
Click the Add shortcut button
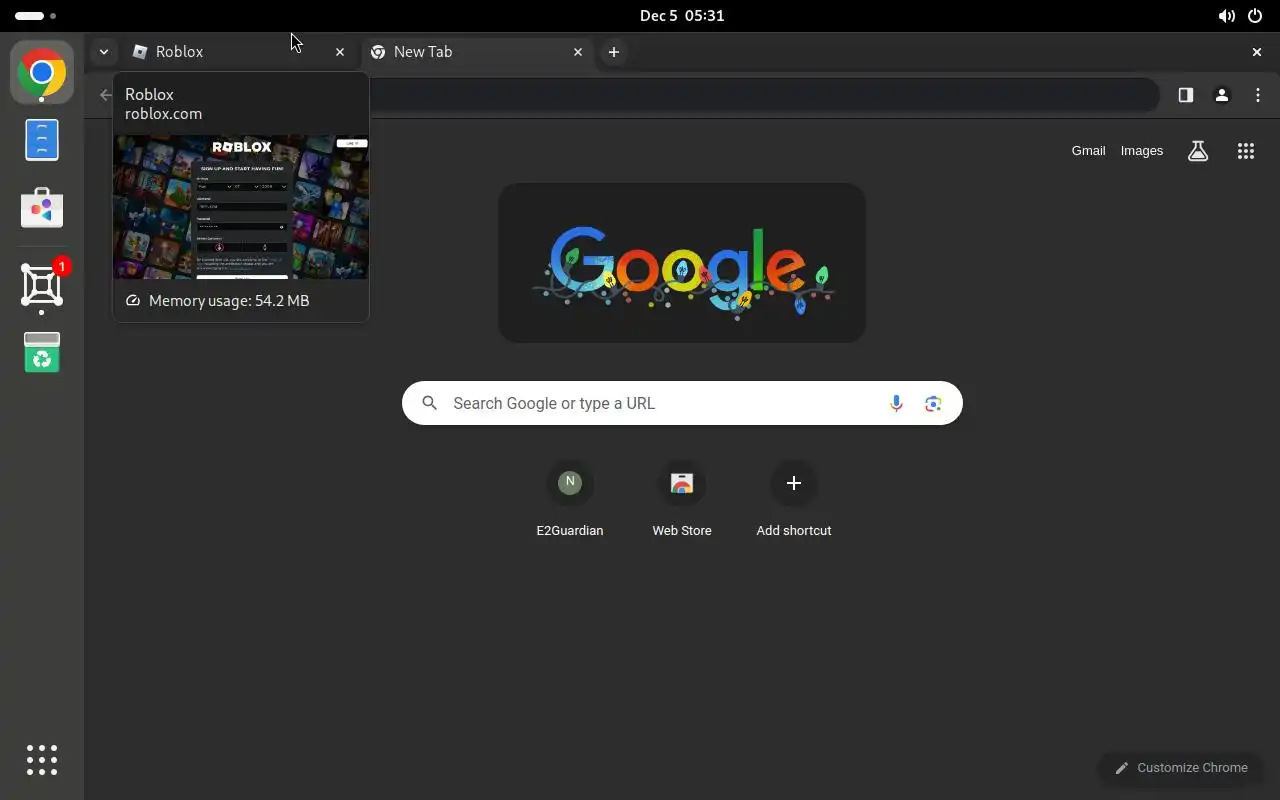[794, 499]
